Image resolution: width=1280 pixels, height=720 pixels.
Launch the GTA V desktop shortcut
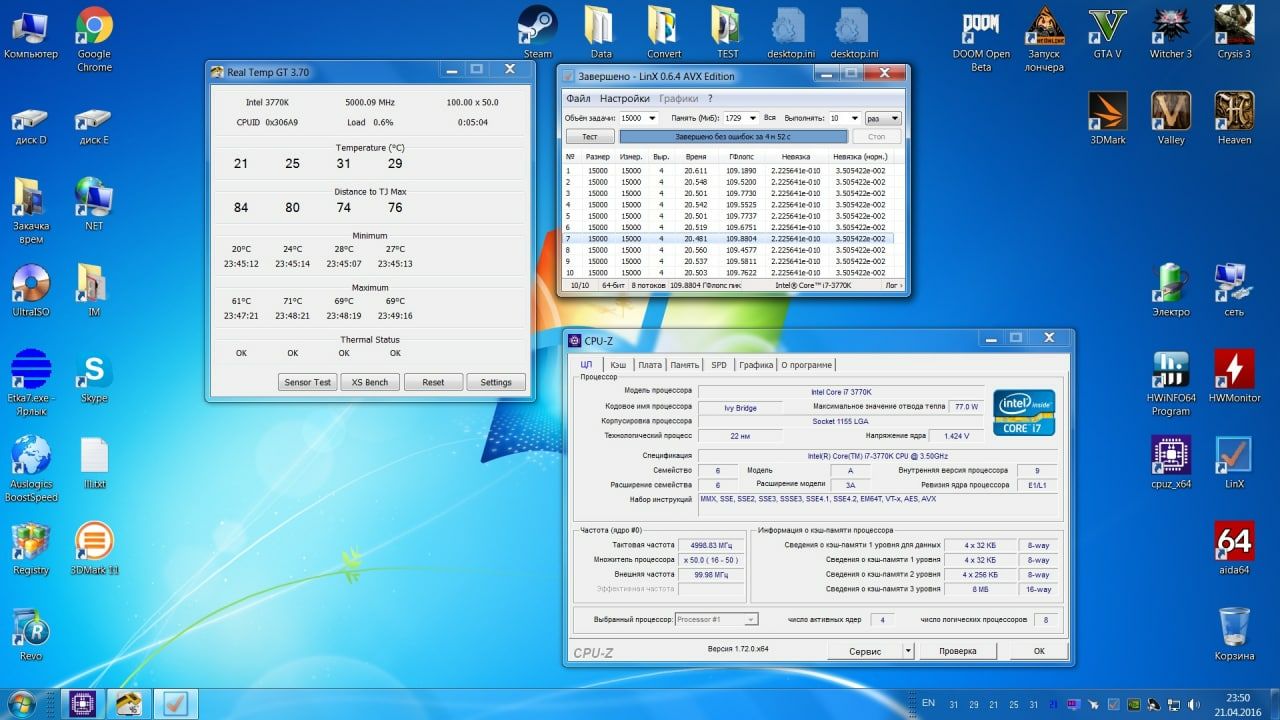[x=1107, y=33]
